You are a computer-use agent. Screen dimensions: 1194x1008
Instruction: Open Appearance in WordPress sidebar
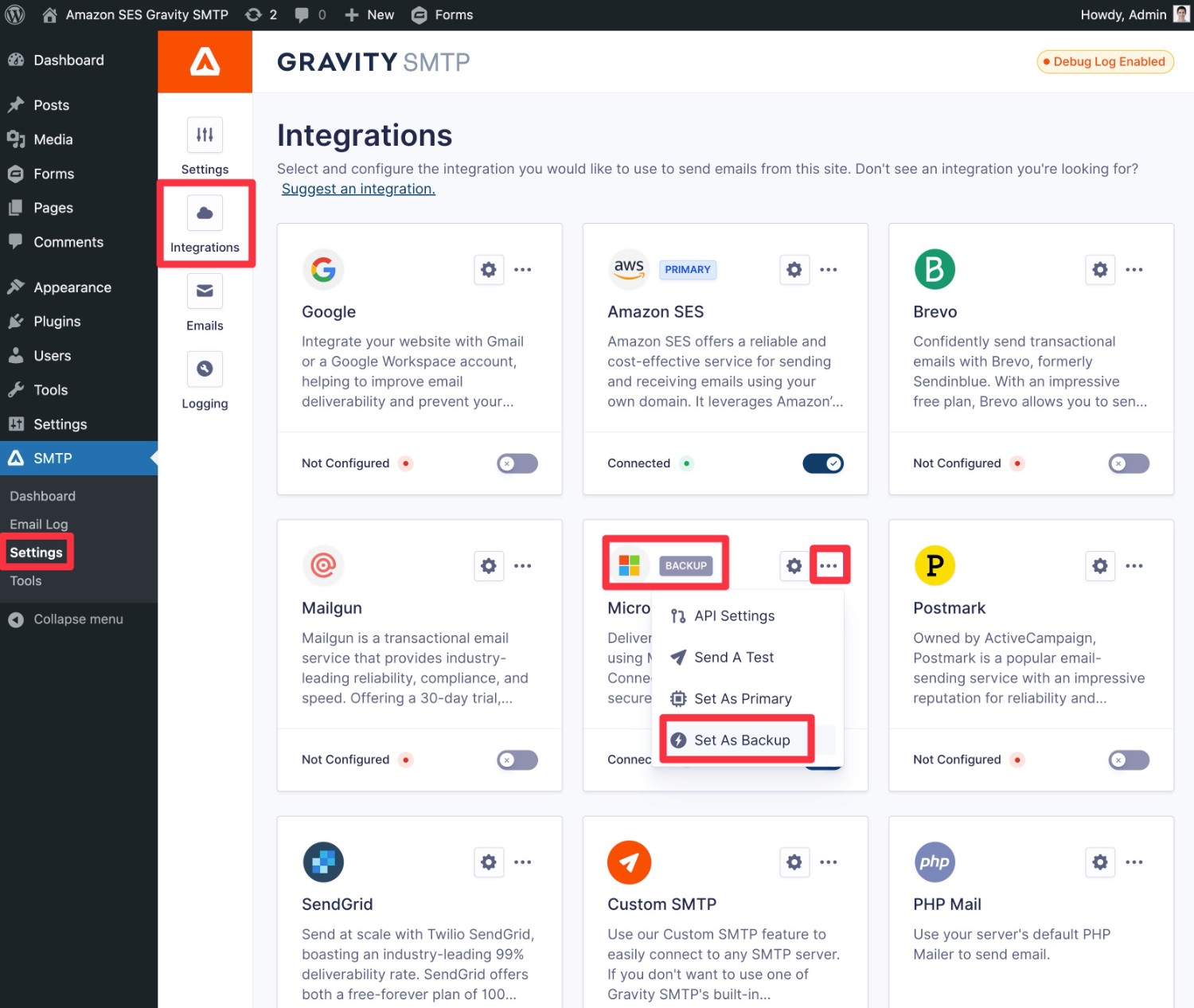79,287
